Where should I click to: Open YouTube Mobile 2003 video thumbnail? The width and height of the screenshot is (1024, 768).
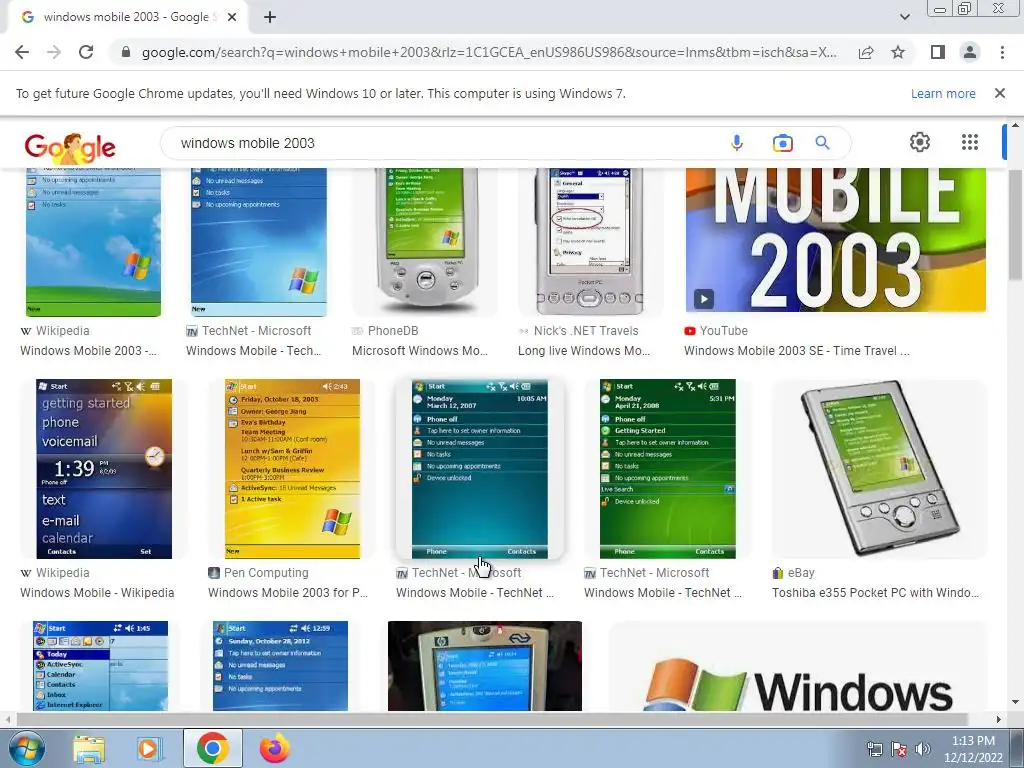pyautogui.click(x=835, y=240)
